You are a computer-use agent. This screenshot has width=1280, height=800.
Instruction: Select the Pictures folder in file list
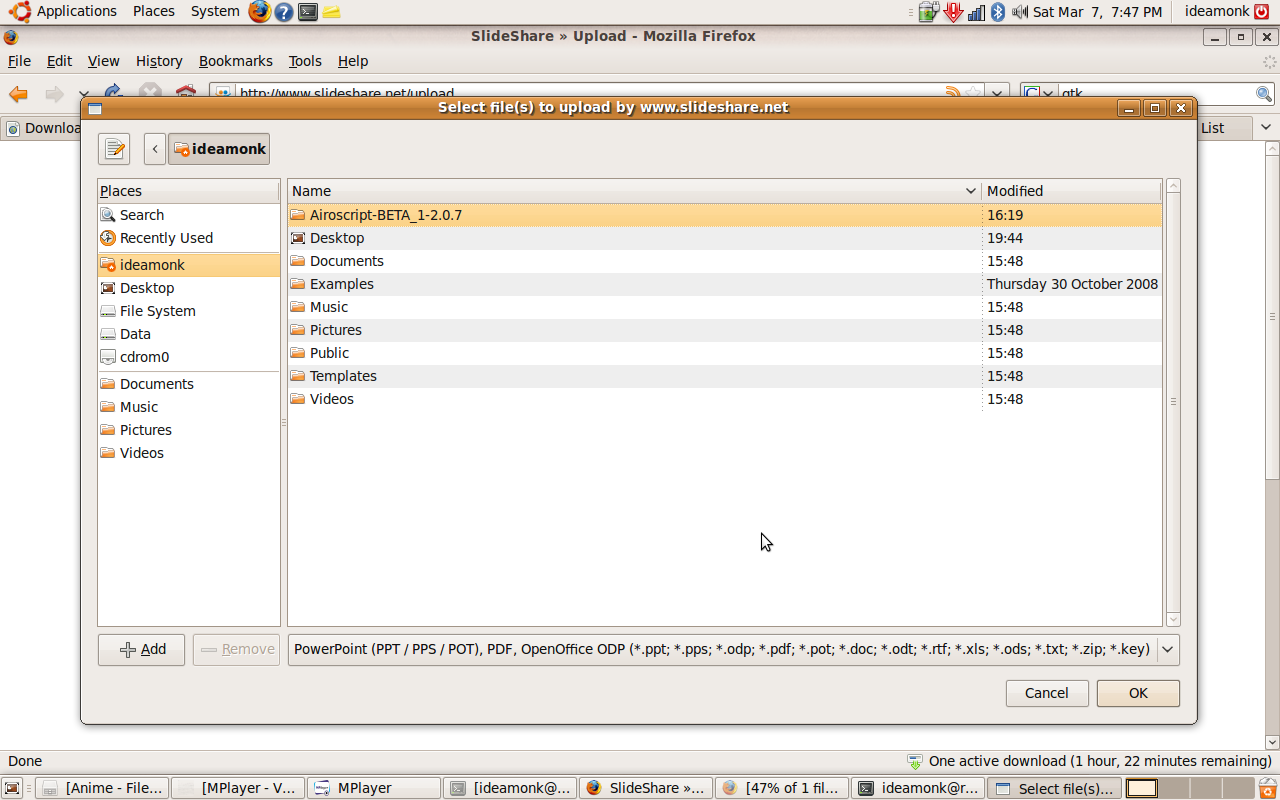click(x=725, y=330)
